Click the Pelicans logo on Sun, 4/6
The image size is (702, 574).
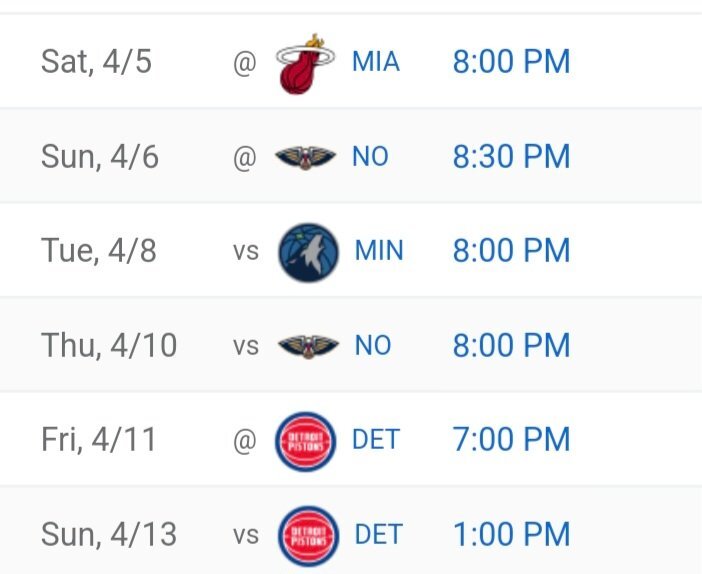coord(306,157)
